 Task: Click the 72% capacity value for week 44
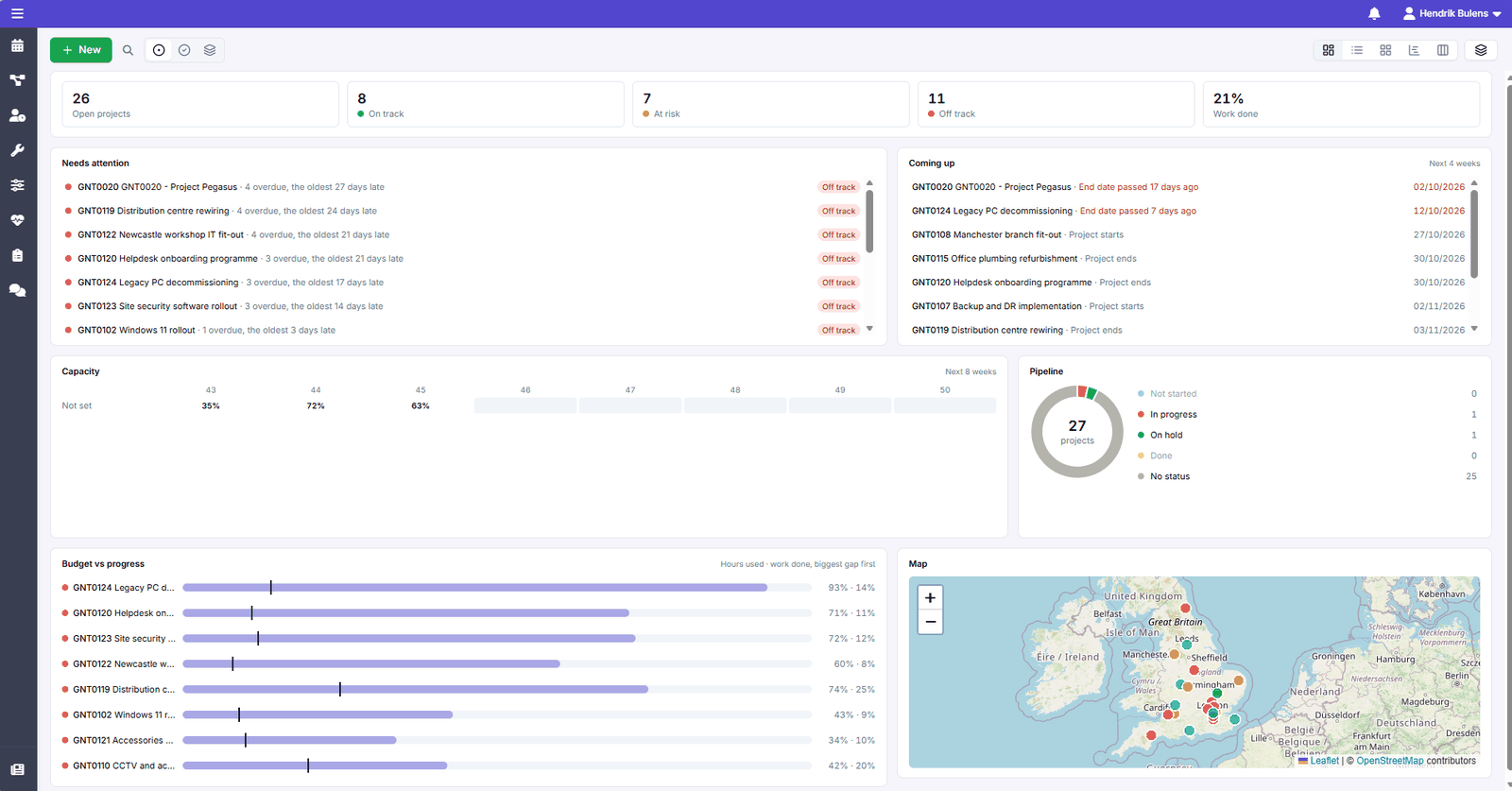point(316,406)
